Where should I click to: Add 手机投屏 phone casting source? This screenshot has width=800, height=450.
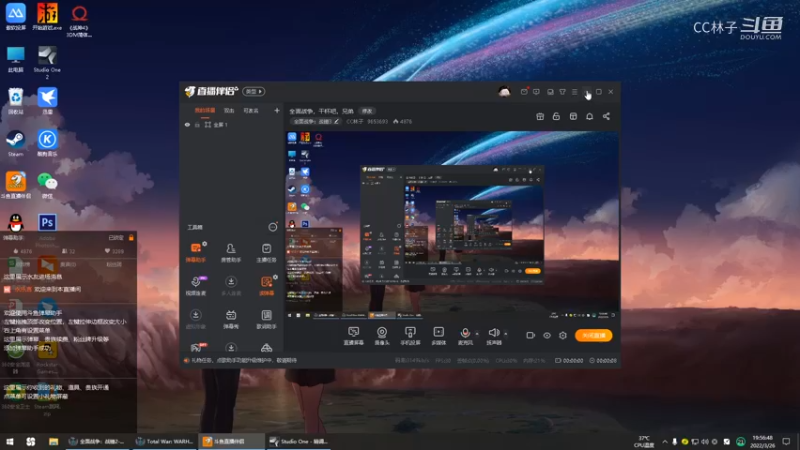click(410, 336)
